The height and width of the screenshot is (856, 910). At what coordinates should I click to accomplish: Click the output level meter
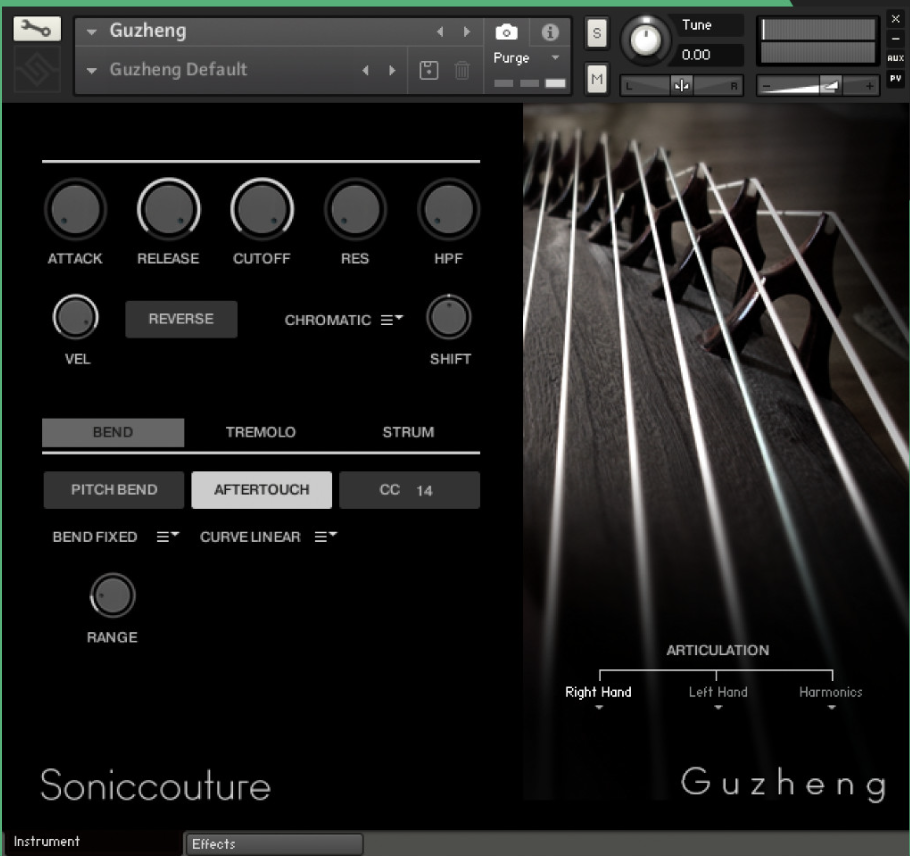pyautogui.click(x=818, y=41)
